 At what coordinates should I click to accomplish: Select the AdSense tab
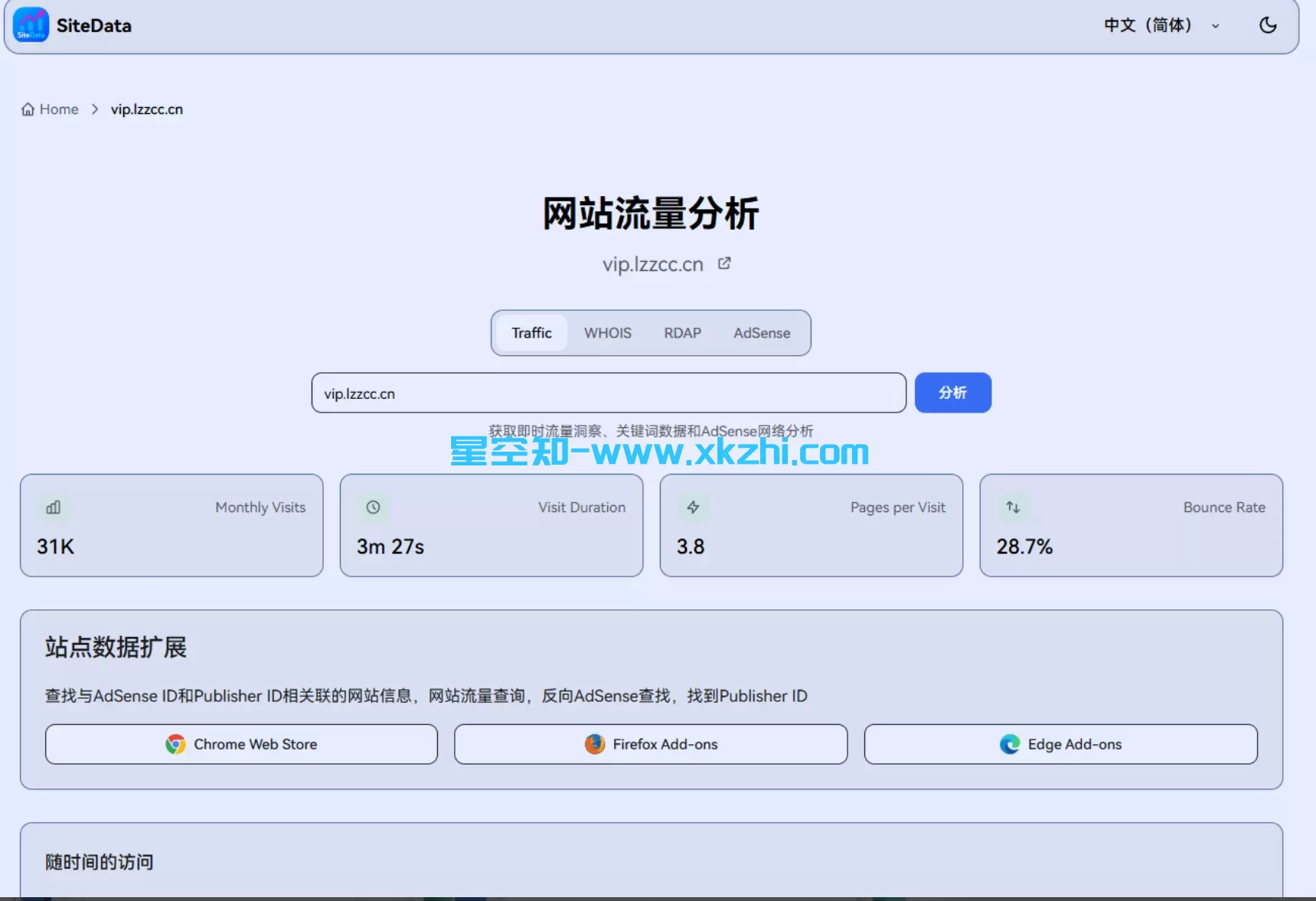pyautogui.click(x=762, y=332)
